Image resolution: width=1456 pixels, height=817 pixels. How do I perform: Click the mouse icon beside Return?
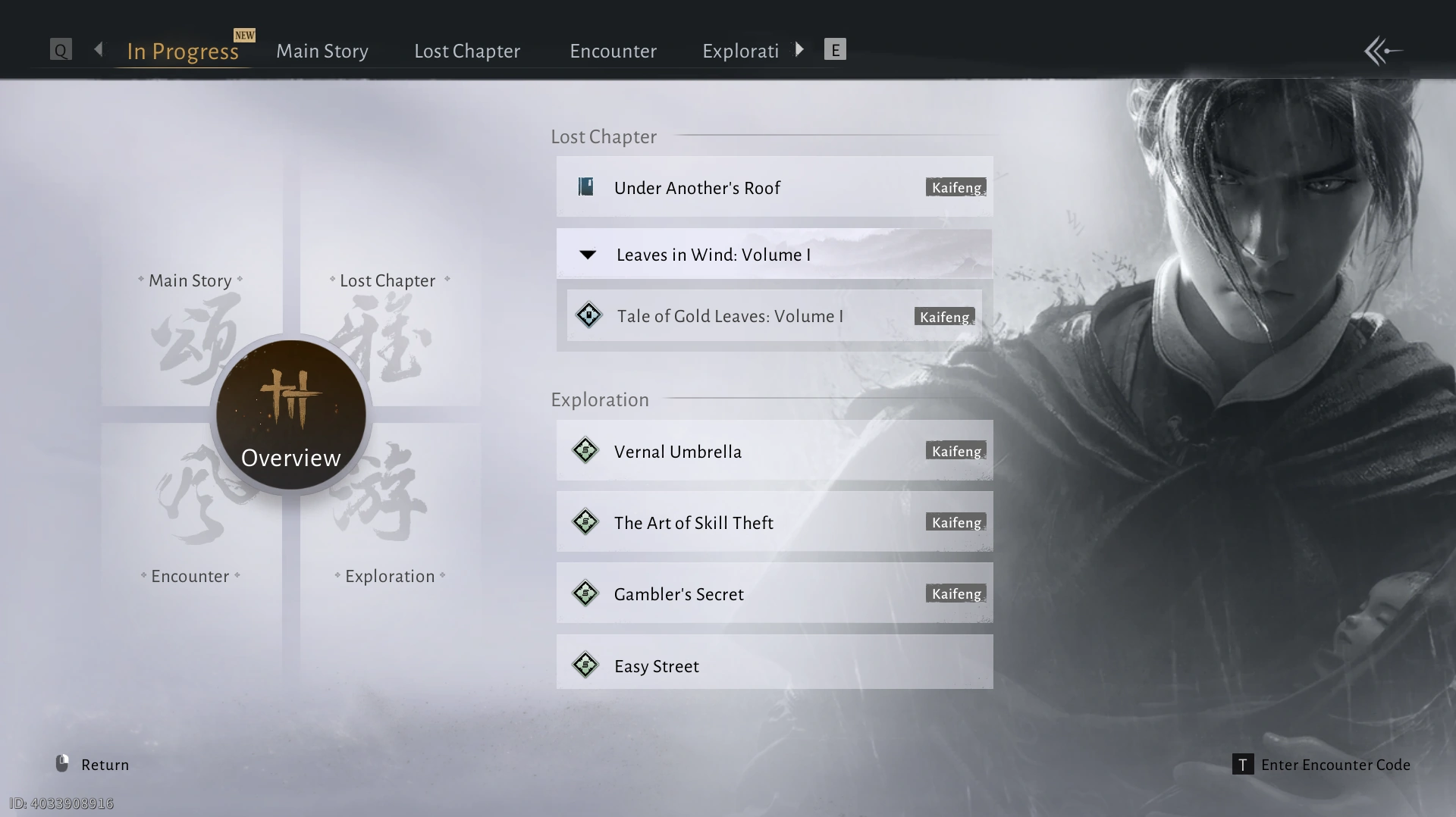pos(62,763)
